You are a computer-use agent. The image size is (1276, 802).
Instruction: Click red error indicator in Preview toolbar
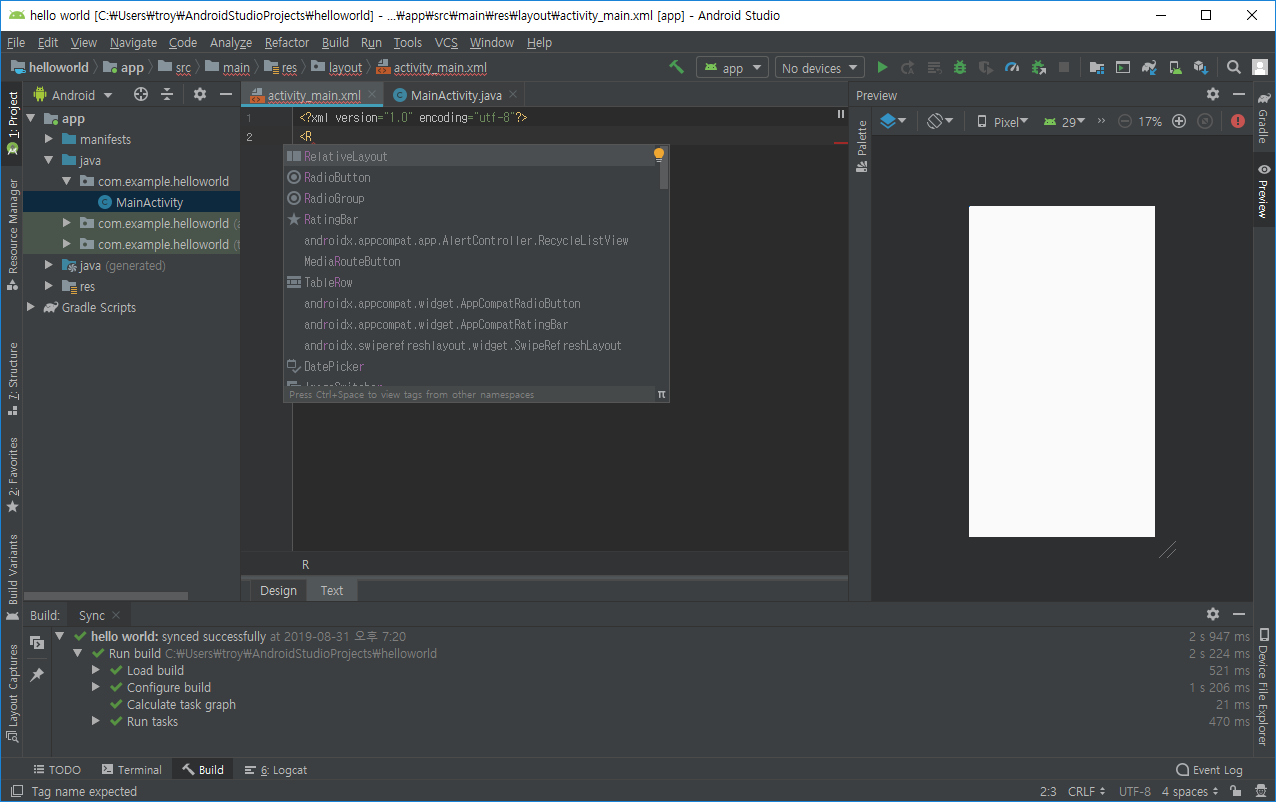tap(1238, 121)
